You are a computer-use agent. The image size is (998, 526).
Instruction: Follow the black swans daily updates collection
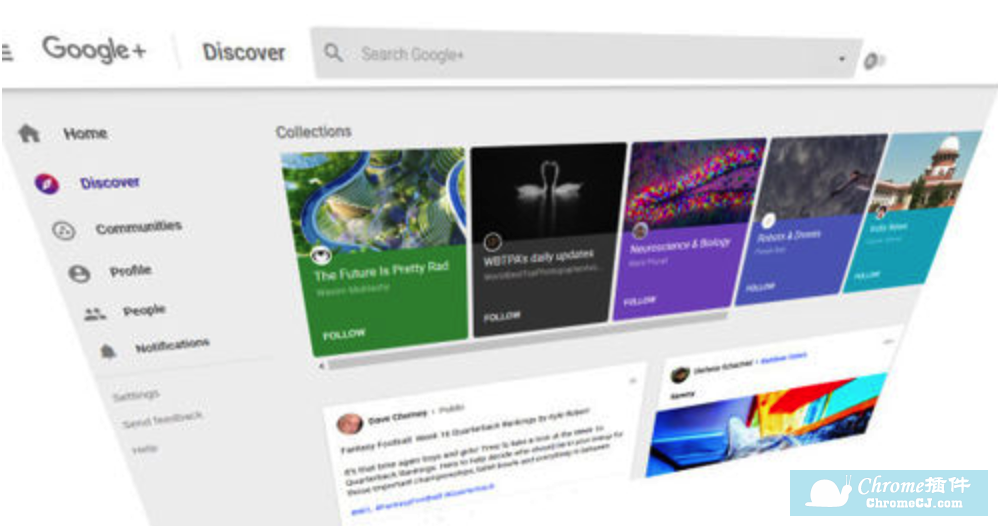coord(502,316)
